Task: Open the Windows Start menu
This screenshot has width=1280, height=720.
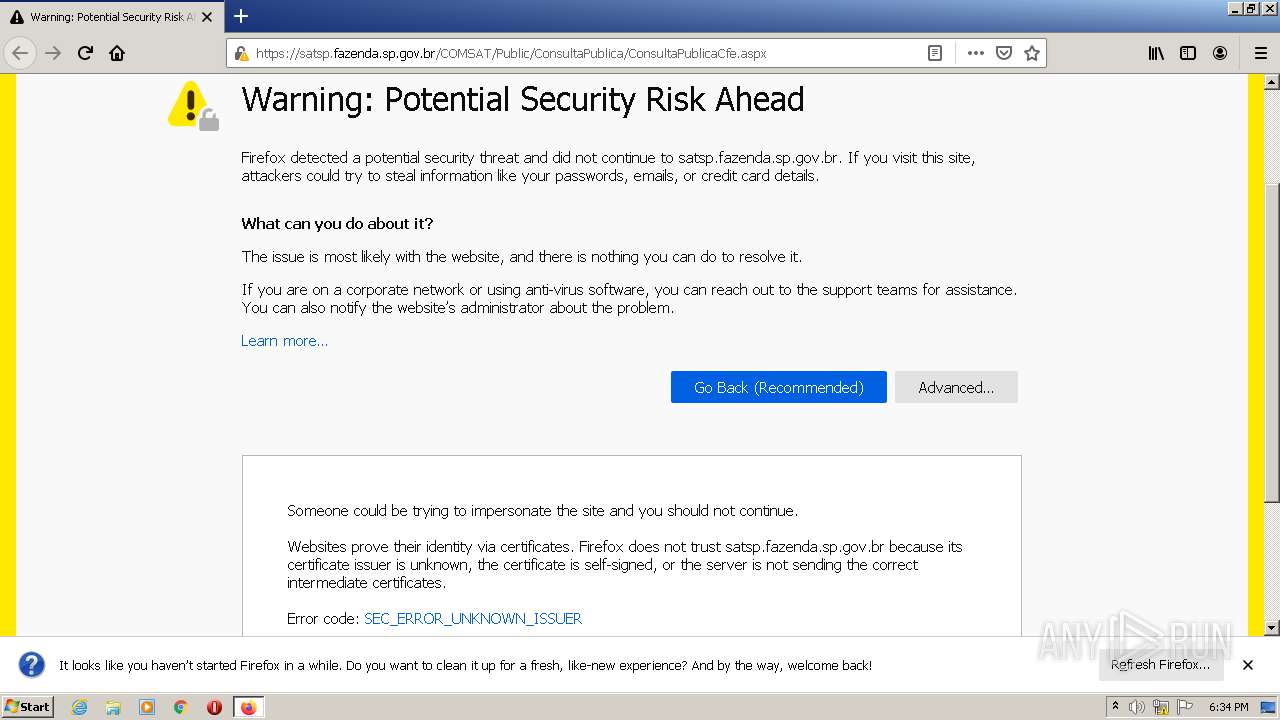Action: (x=27, y=707)
